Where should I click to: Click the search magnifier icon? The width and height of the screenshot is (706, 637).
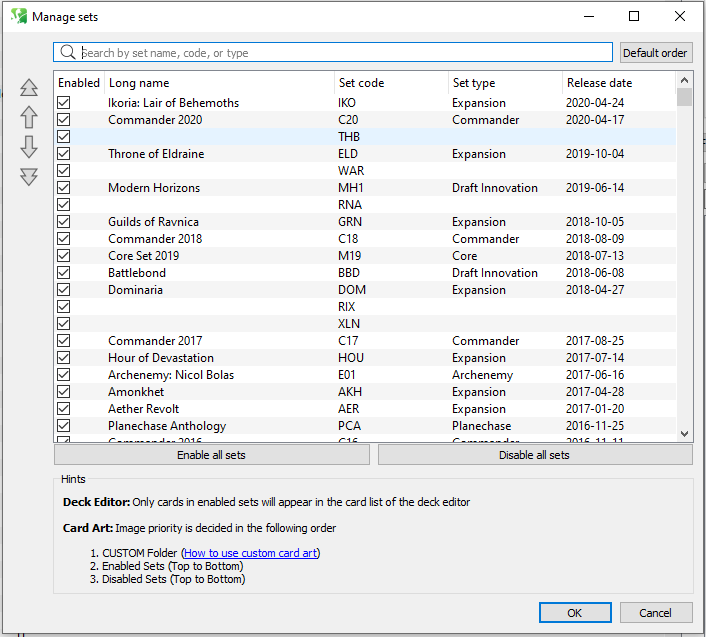coord(68,52)
